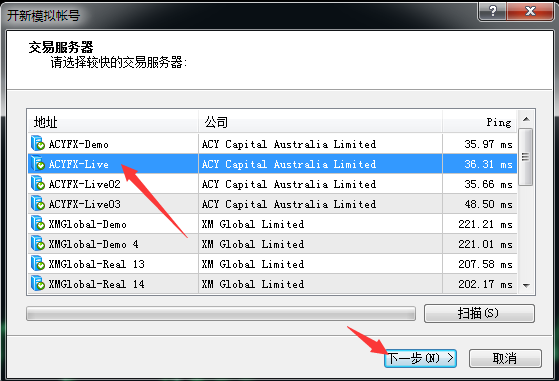Select the ACYFX-Live server row

272,164
